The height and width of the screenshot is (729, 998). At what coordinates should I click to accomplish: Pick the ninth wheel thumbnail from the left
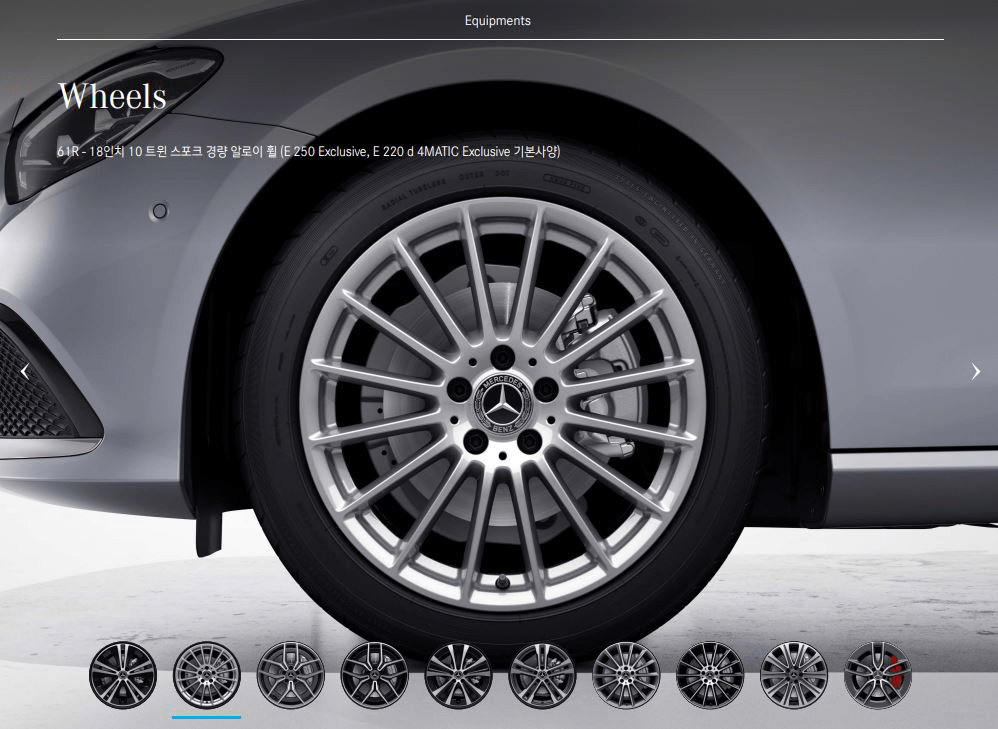794,675
